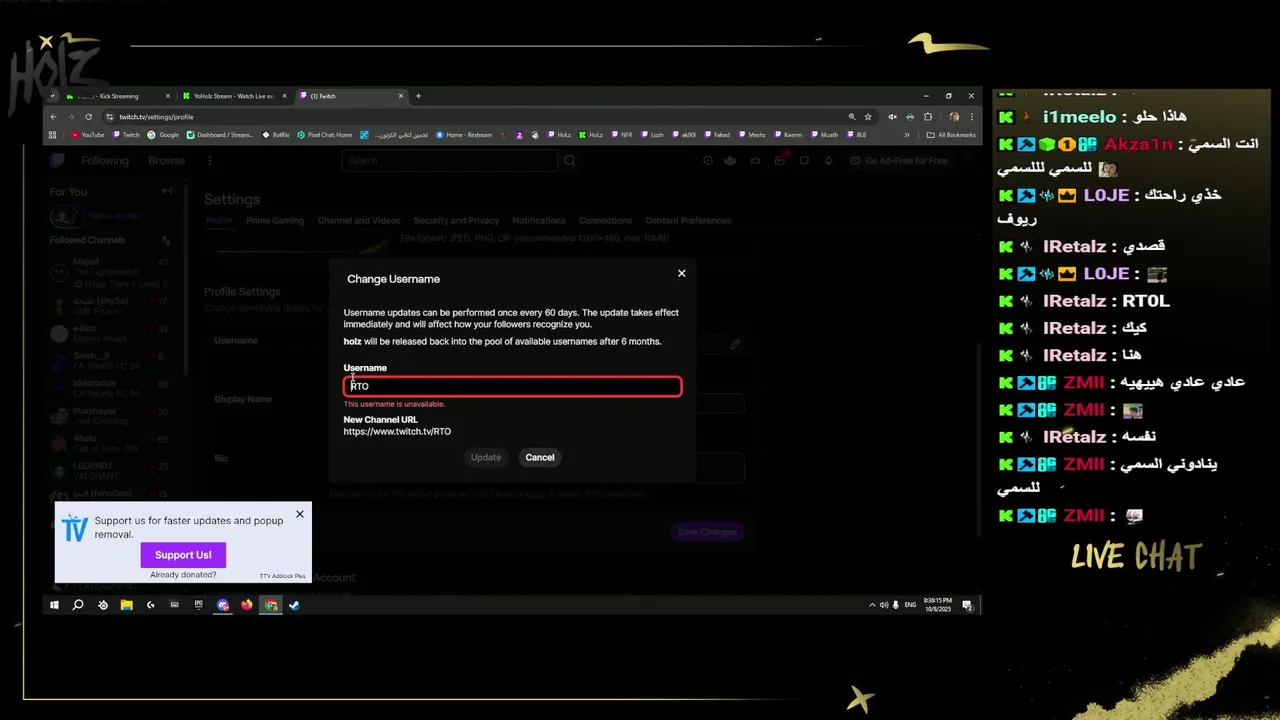Click the Twitch search box
Viewport: 1280px width, 720px height.
click(x=450, y=161)
